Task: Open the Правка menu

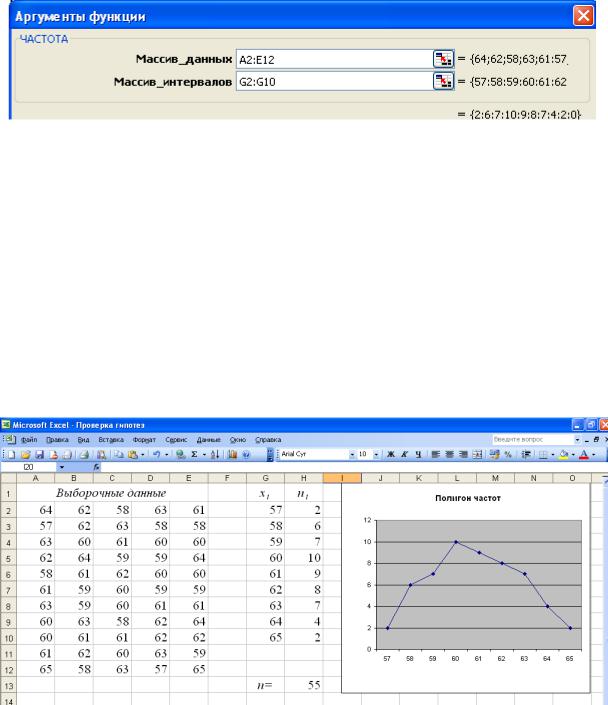Action: pos(57,440)
